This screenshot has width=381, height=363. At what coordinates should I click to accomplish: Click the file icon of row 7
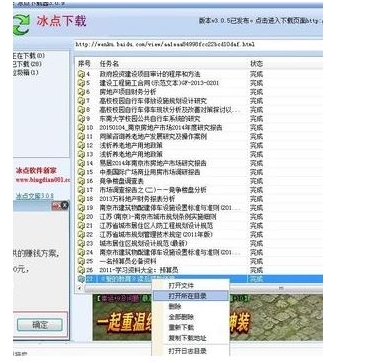pos(81,101)
